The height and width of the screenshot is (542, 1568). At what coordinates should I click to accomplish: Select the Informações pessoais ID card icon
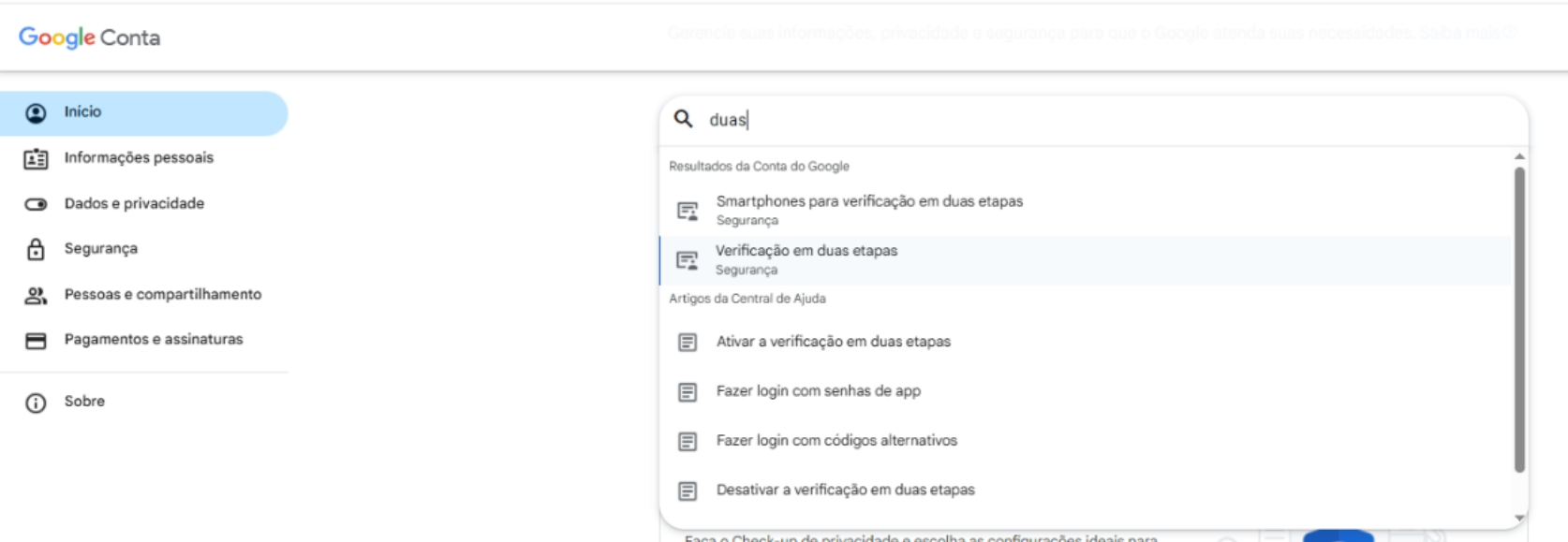pos(36,159)
